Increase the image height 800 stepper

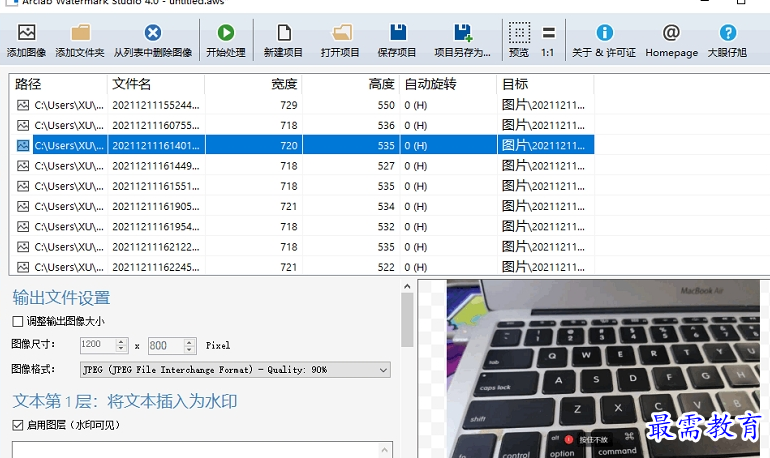point(189,342)
